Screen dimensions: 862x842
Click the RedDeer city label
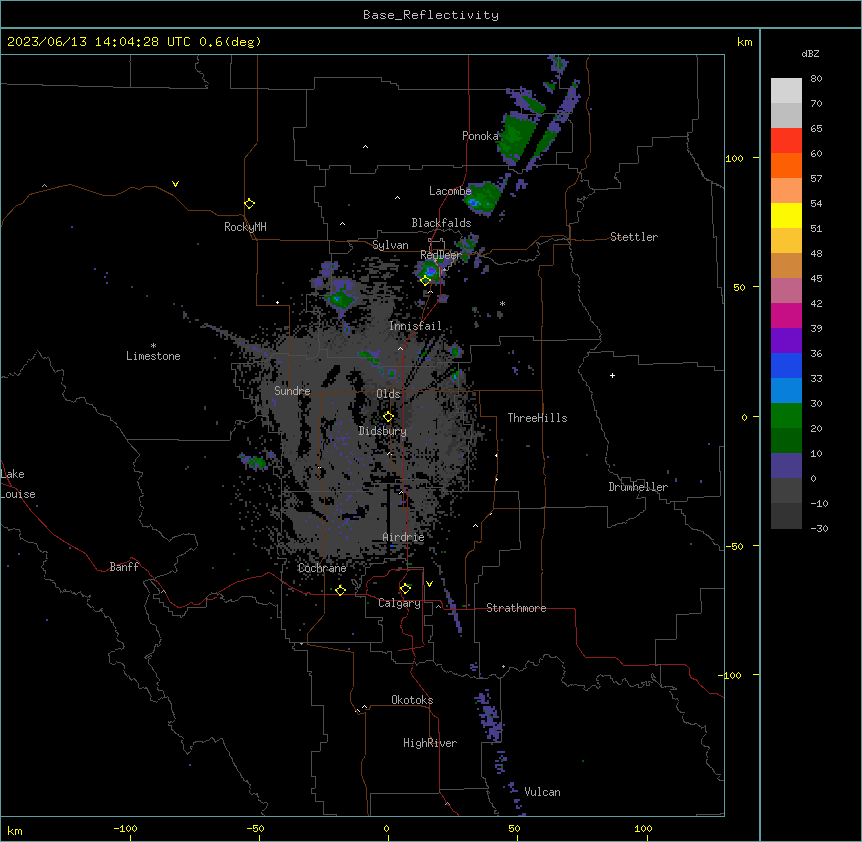tap(440, 255)
